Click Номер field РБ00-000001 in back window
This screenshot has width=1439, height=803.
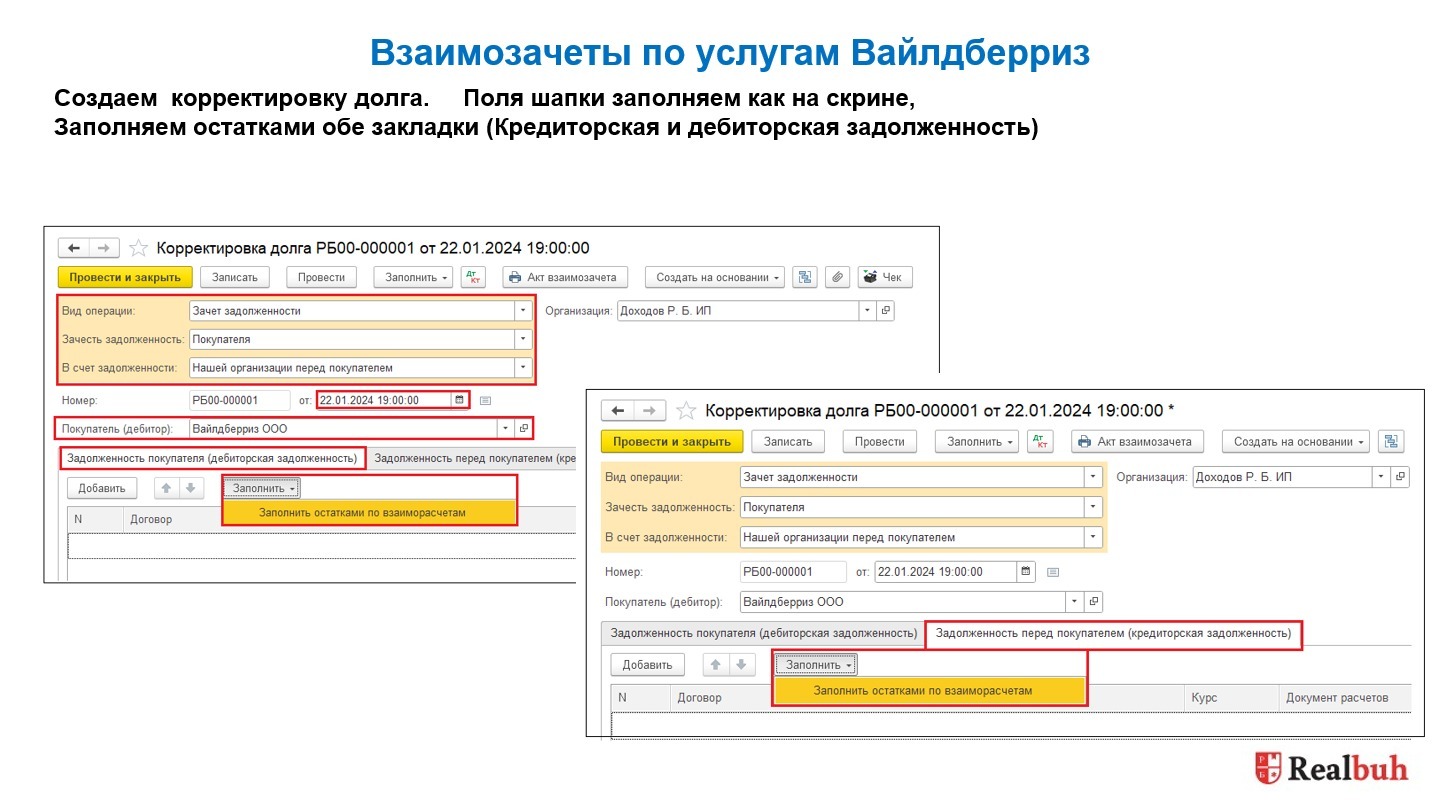[239, 400]
